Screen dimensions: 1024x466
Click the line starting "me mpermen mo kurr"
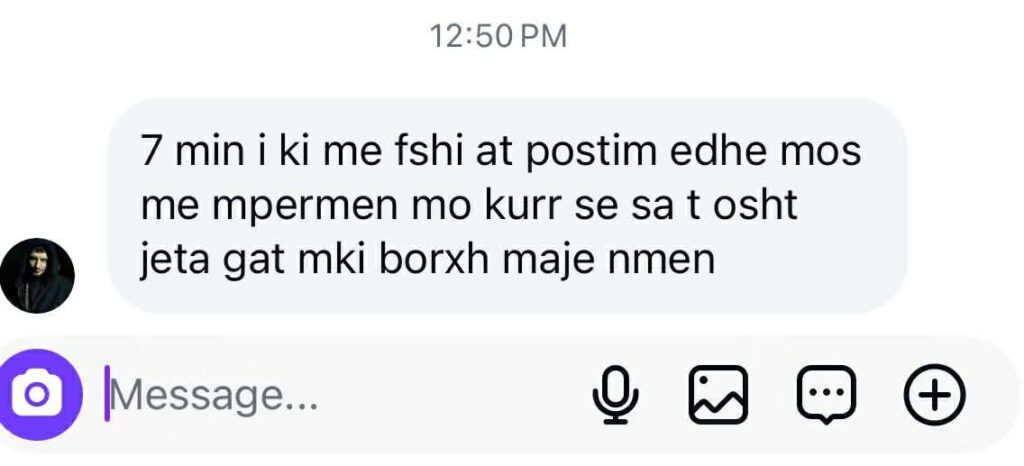(x=468, y=206)
